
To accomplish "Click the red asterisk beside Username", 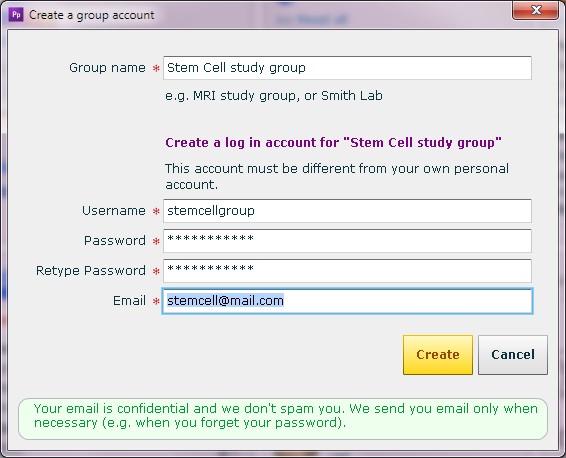I will [156, 211].
